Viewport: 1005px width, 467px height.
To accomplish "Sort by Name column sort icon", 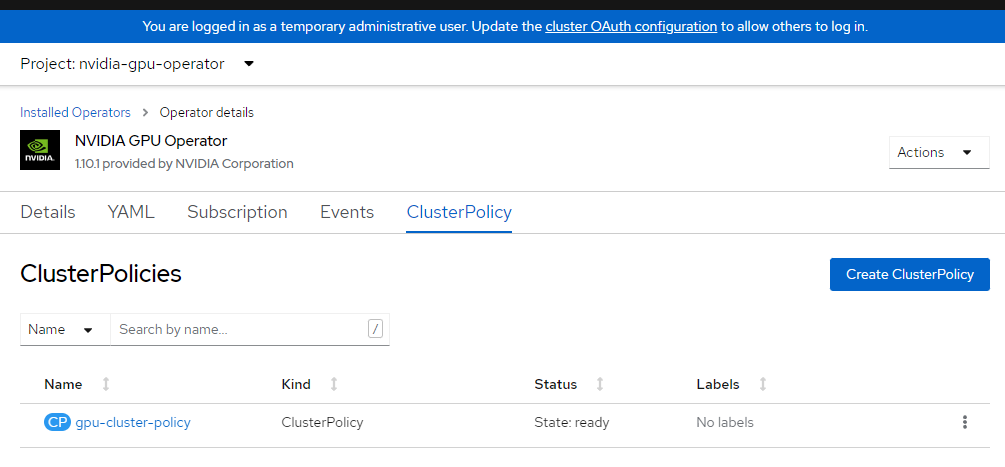I will [x=106, y=384].
